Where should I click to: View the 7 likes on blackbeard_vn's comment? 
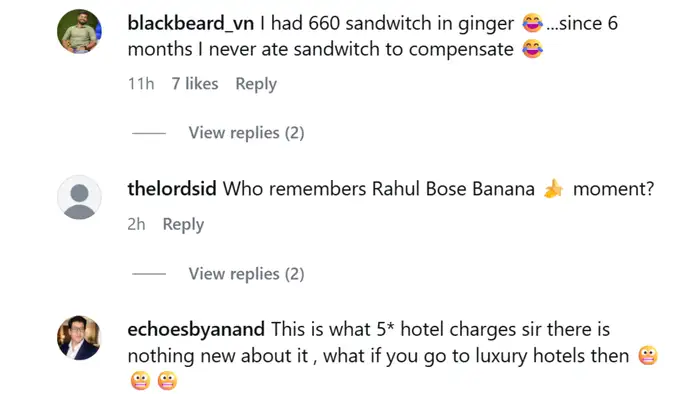(195, 83)
